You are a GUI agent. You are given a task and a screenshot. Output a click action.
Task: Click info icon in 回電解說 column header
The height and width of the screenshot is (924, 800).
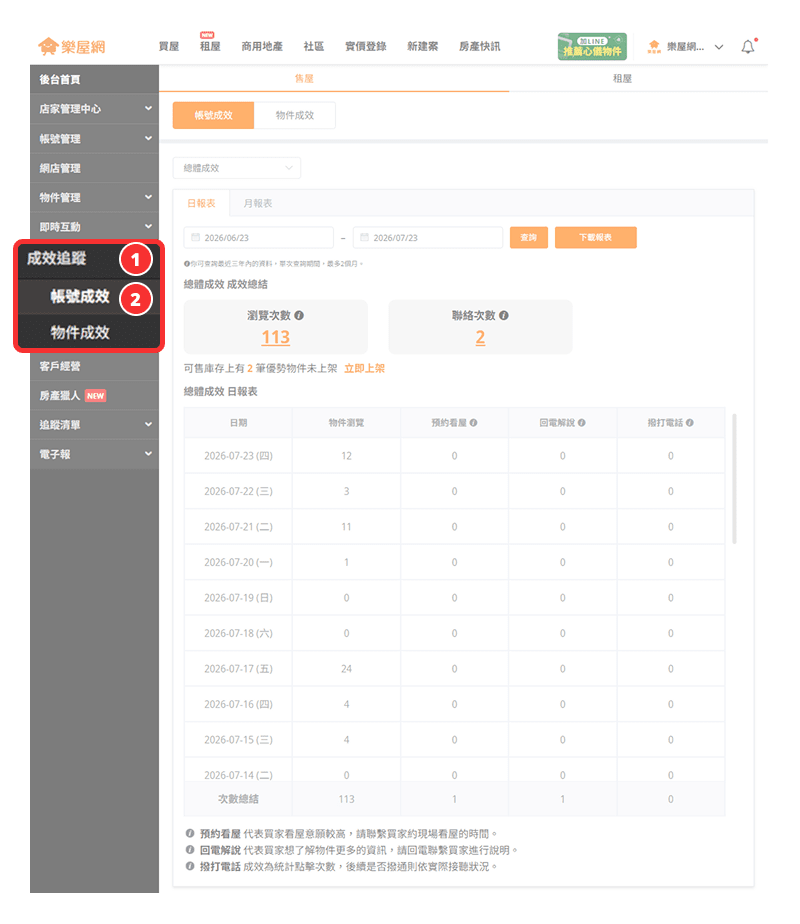(581, 423)
